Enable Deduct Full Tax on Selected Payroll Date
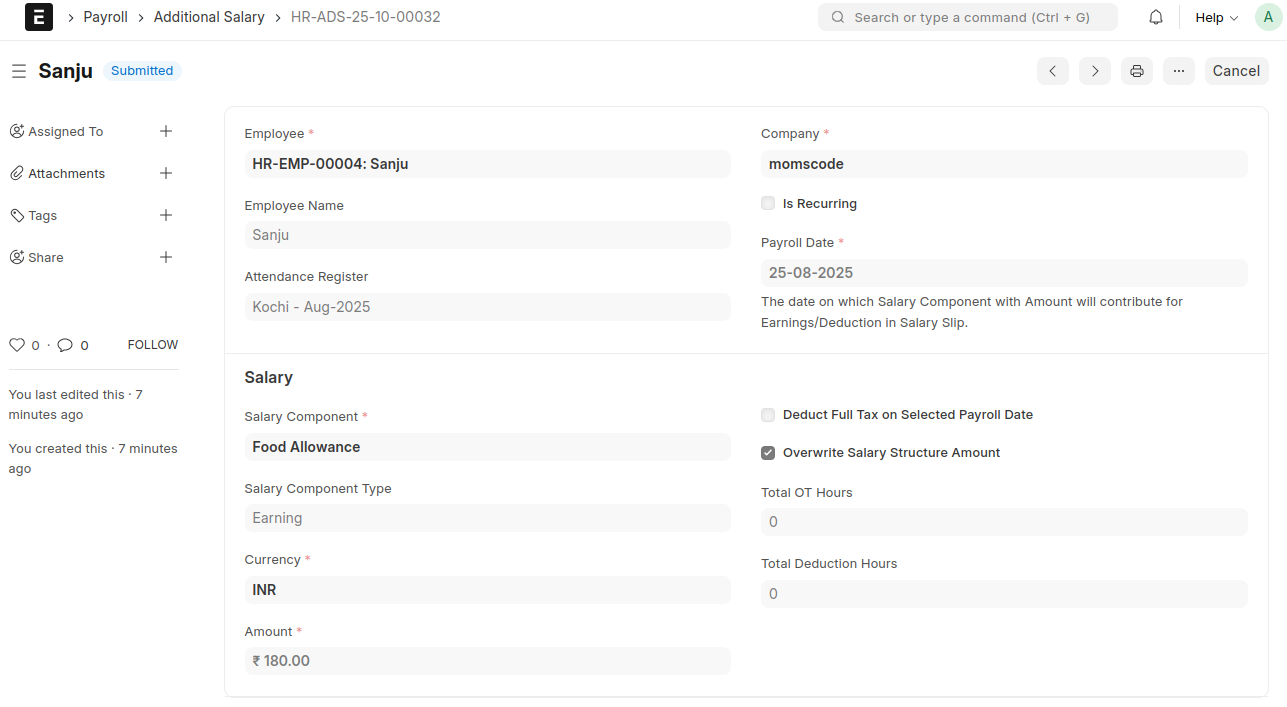This screenshot has width=1287, height=707. [x=768, y=415]
